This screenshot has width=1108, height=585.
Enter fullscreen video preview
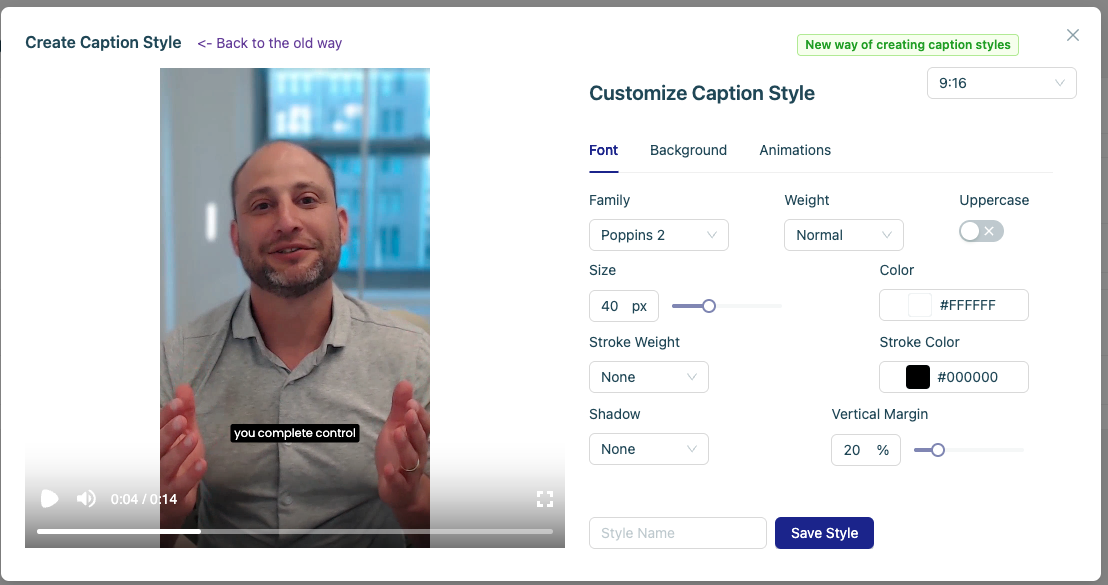click(x=545, y=499)
